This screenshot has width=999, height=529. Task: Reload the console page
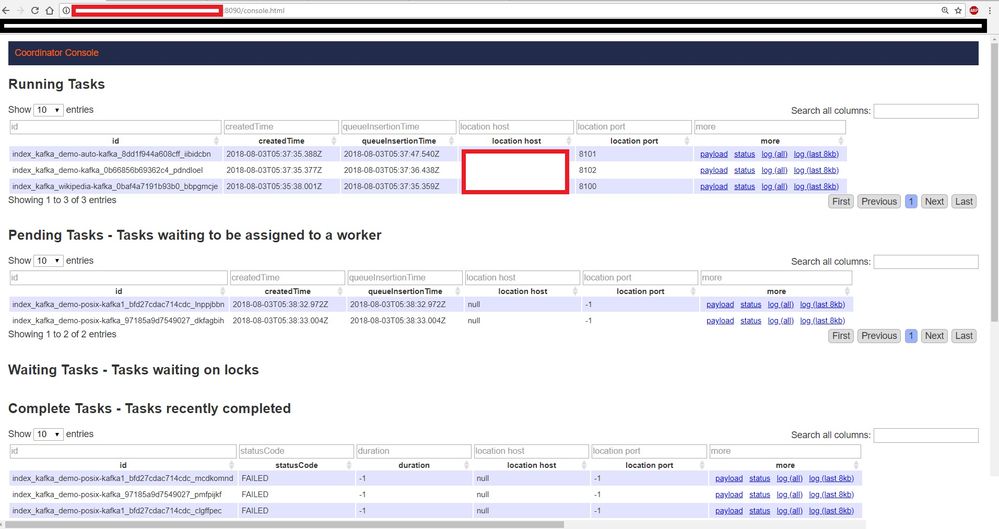[35, 9]
